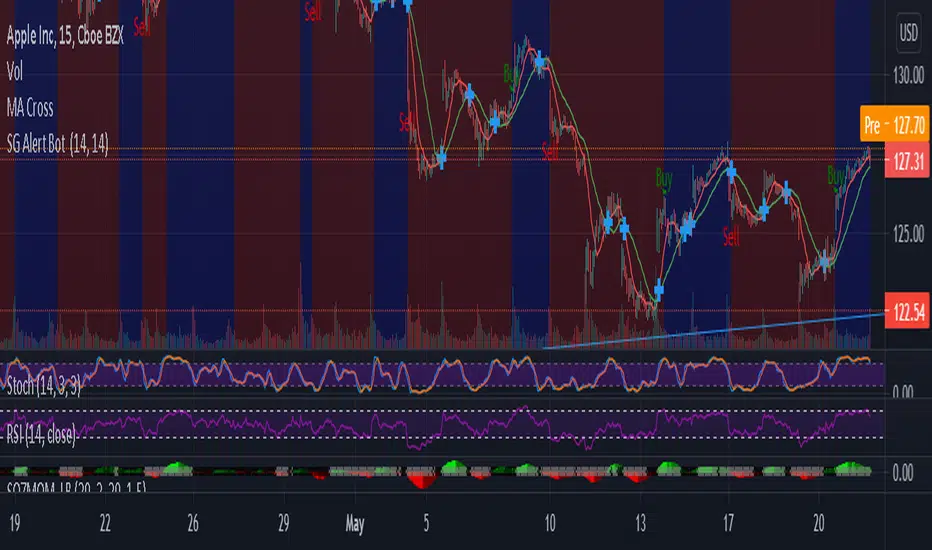Select the SQZMOM_LB indicator label
Image resolution: width=932 pixels, height=550 pixels.
[x=76, y=488]
